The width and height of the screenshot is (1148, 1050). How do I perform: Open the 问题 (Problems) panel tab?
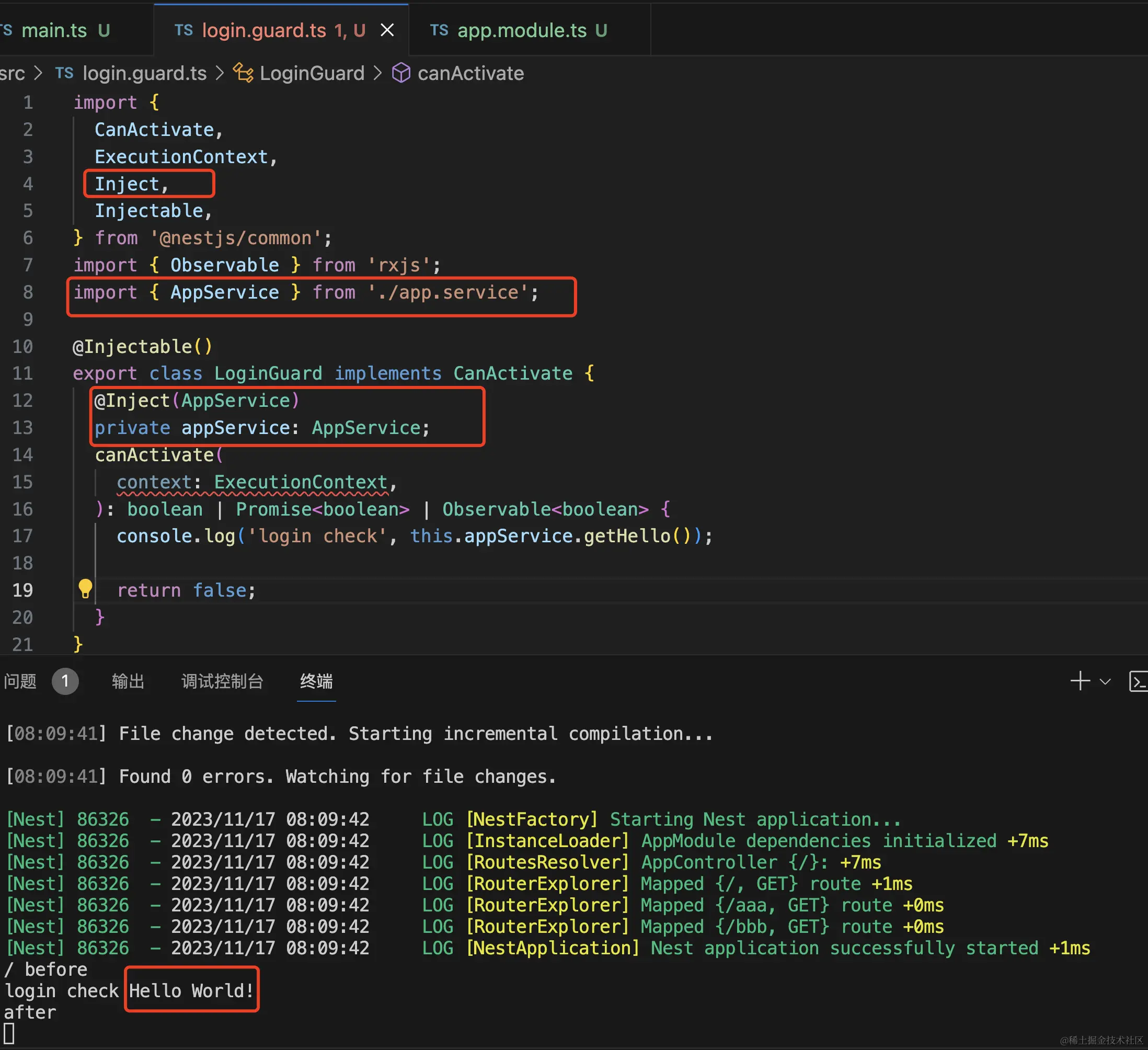pyautogui.click(x=20, y=681)
